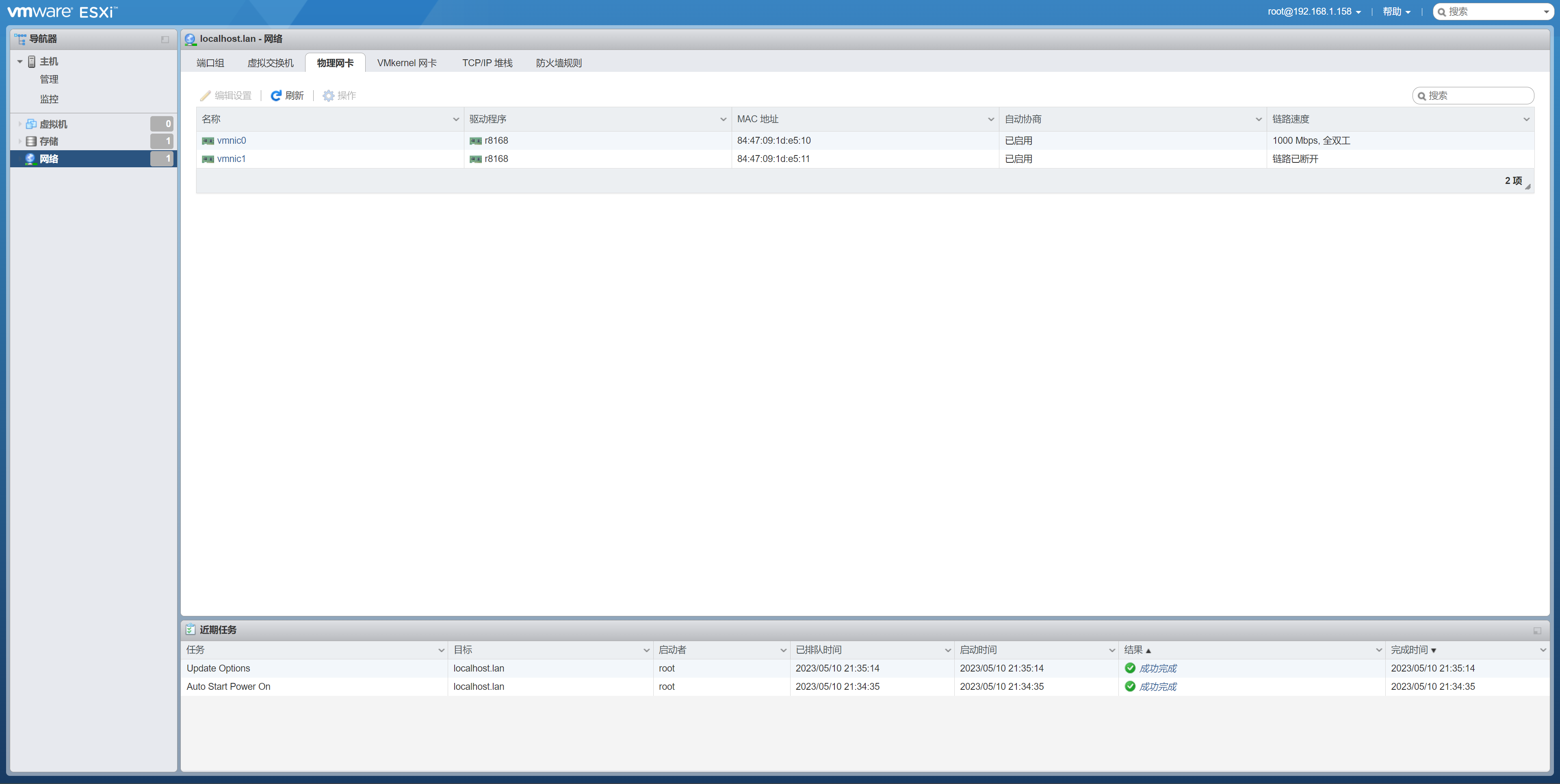The image size is (1560, 784).
Task: Switch to the 虚拟交换机 tab
Action: (x=270, y=63)
